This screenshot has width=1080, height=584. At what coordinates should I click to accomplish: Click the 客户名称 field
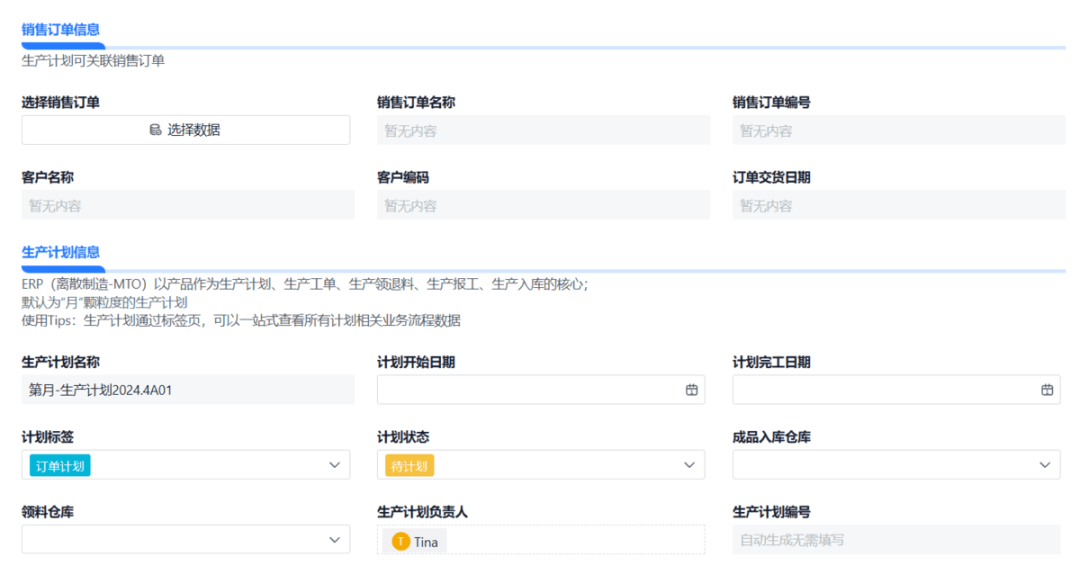click(x=188, y=205)
